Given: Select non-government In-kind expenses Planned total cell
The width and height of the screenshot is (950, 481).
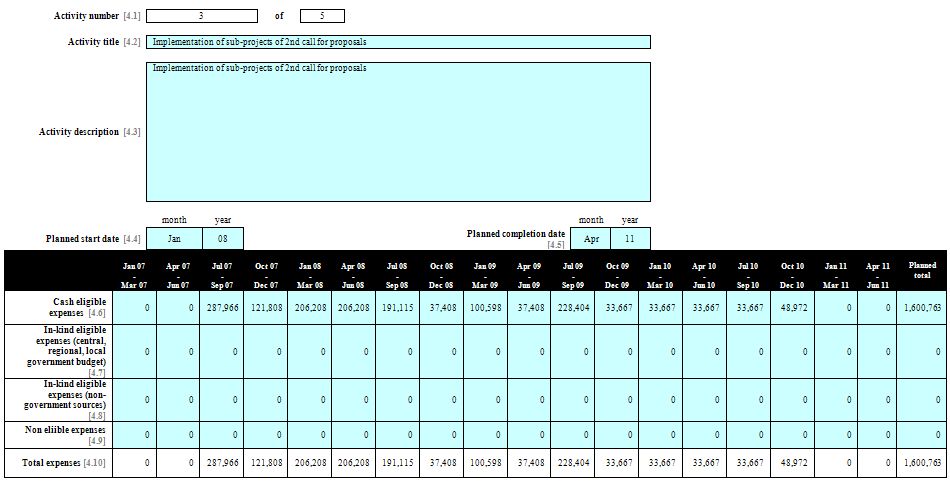Looking at the screenshot, I should [x=922, y=400].
